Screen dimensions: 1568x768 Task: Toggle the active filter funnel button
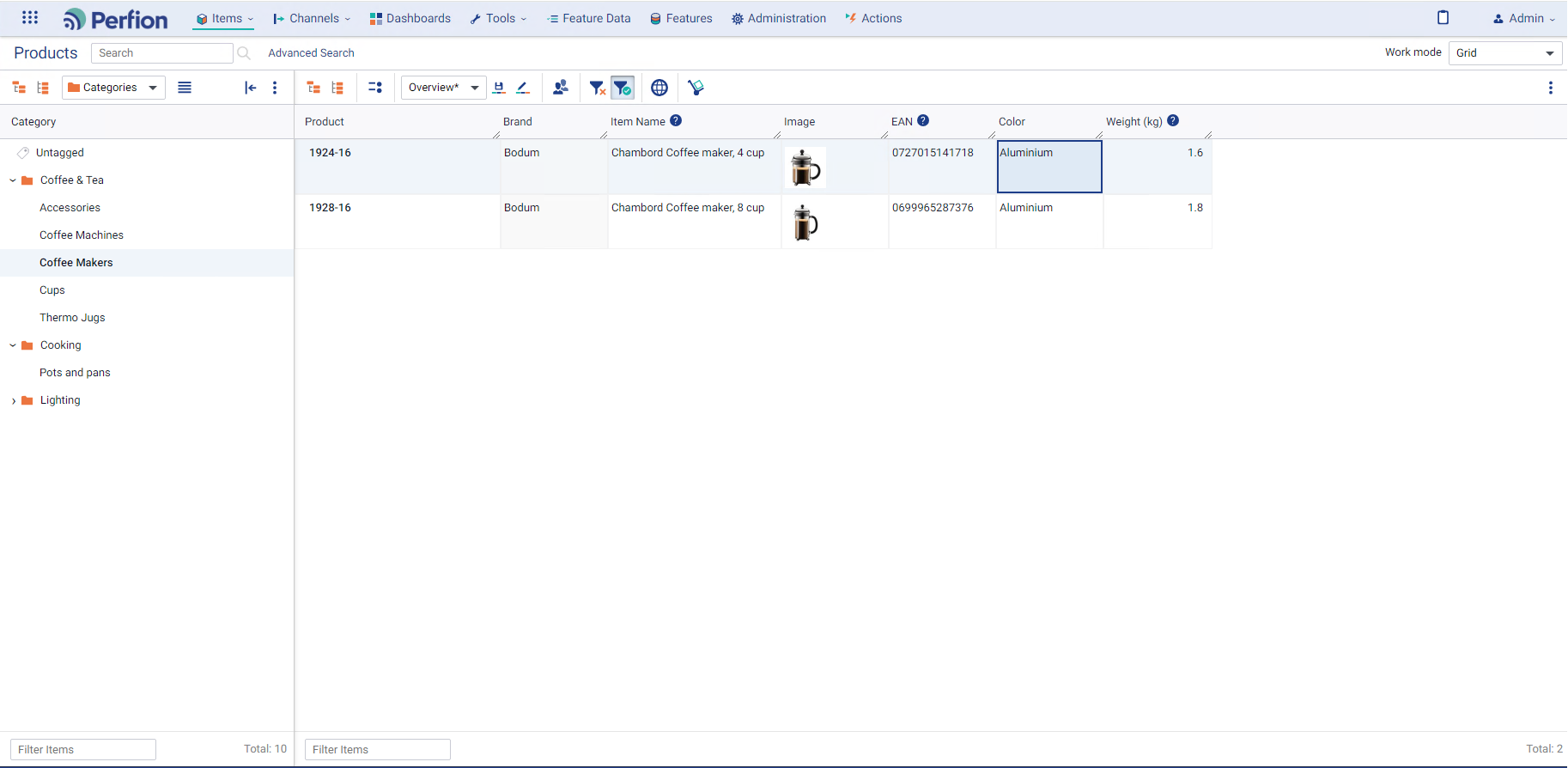point(623,88)
